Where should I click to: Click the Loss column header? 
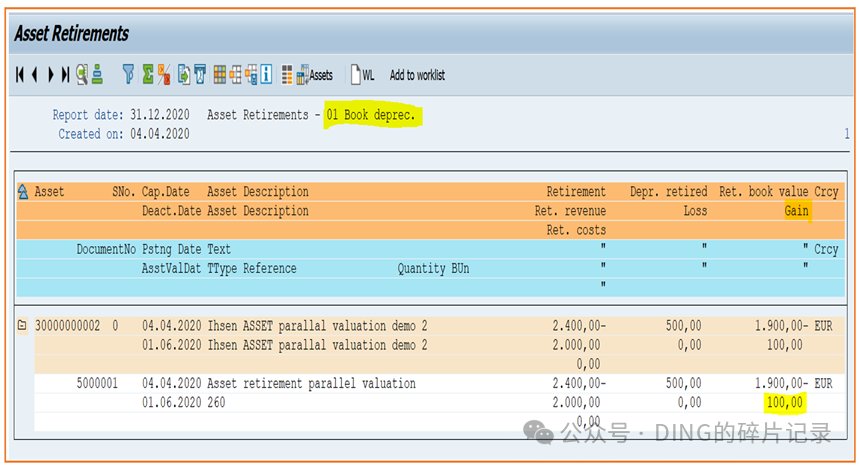click(x=695, y=211)
